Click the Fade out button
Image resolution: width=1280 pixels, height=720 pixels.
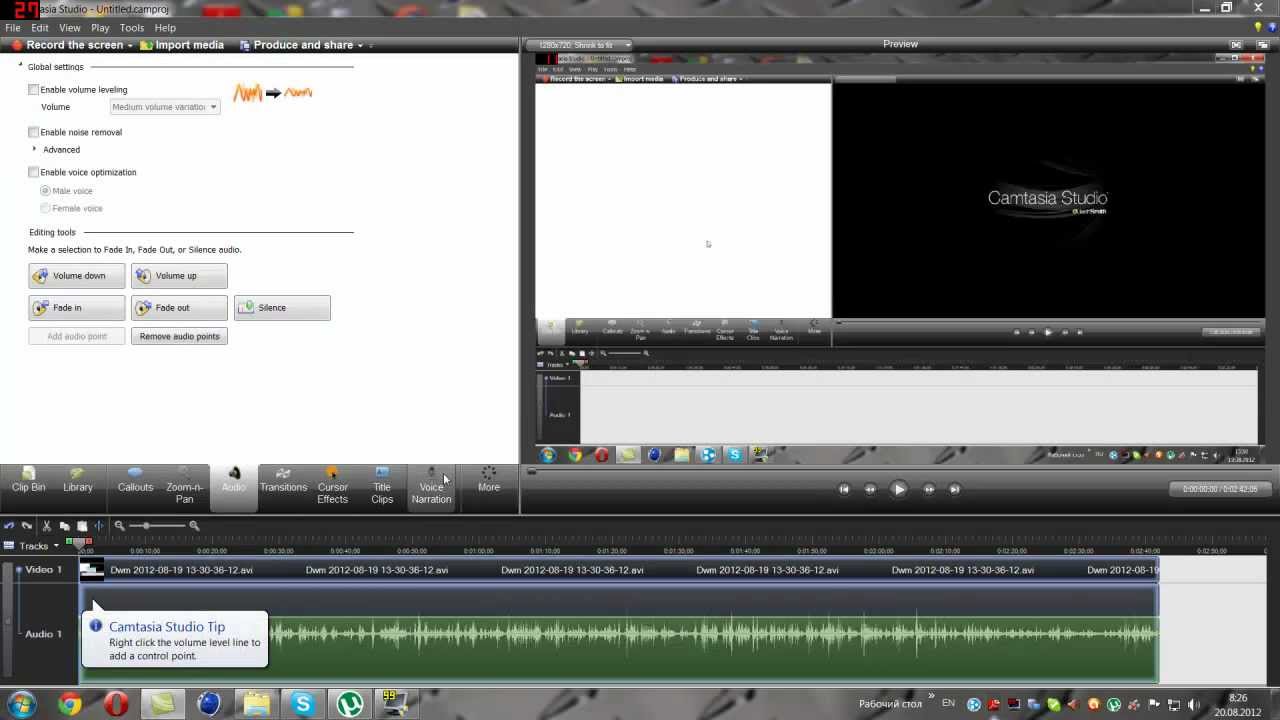179,308
